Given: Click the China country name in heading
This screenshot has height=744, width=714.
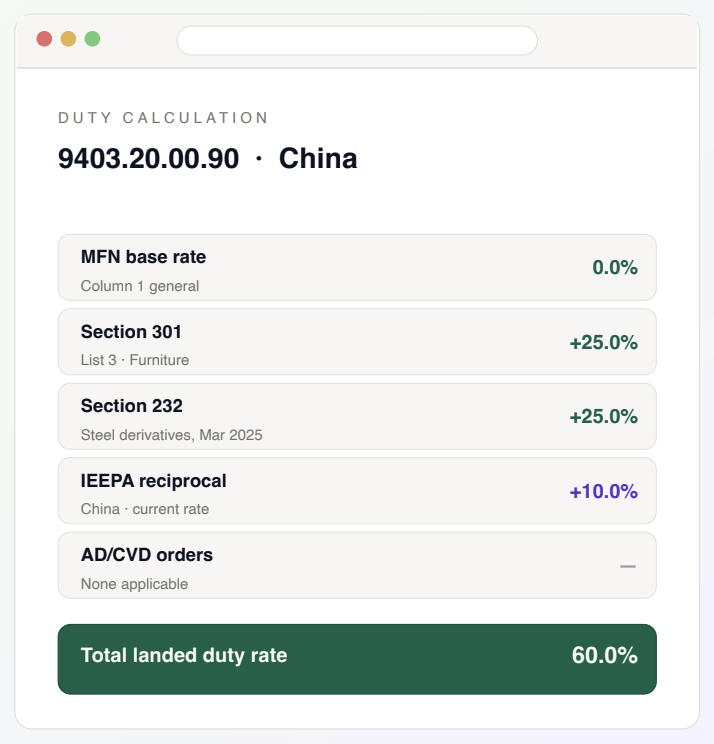Looking at the screenshot, I should pos(318,158).
